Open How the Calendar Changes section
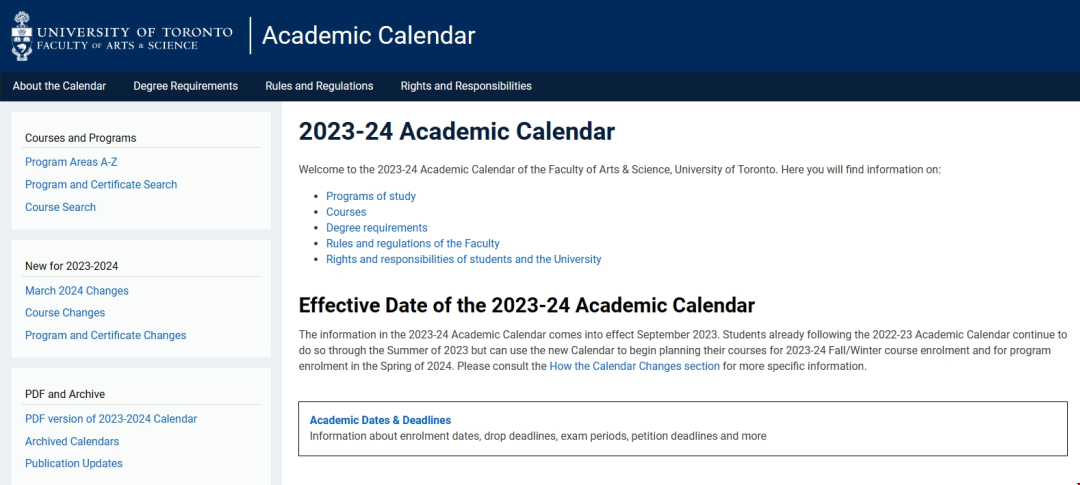 pos(634,367)
